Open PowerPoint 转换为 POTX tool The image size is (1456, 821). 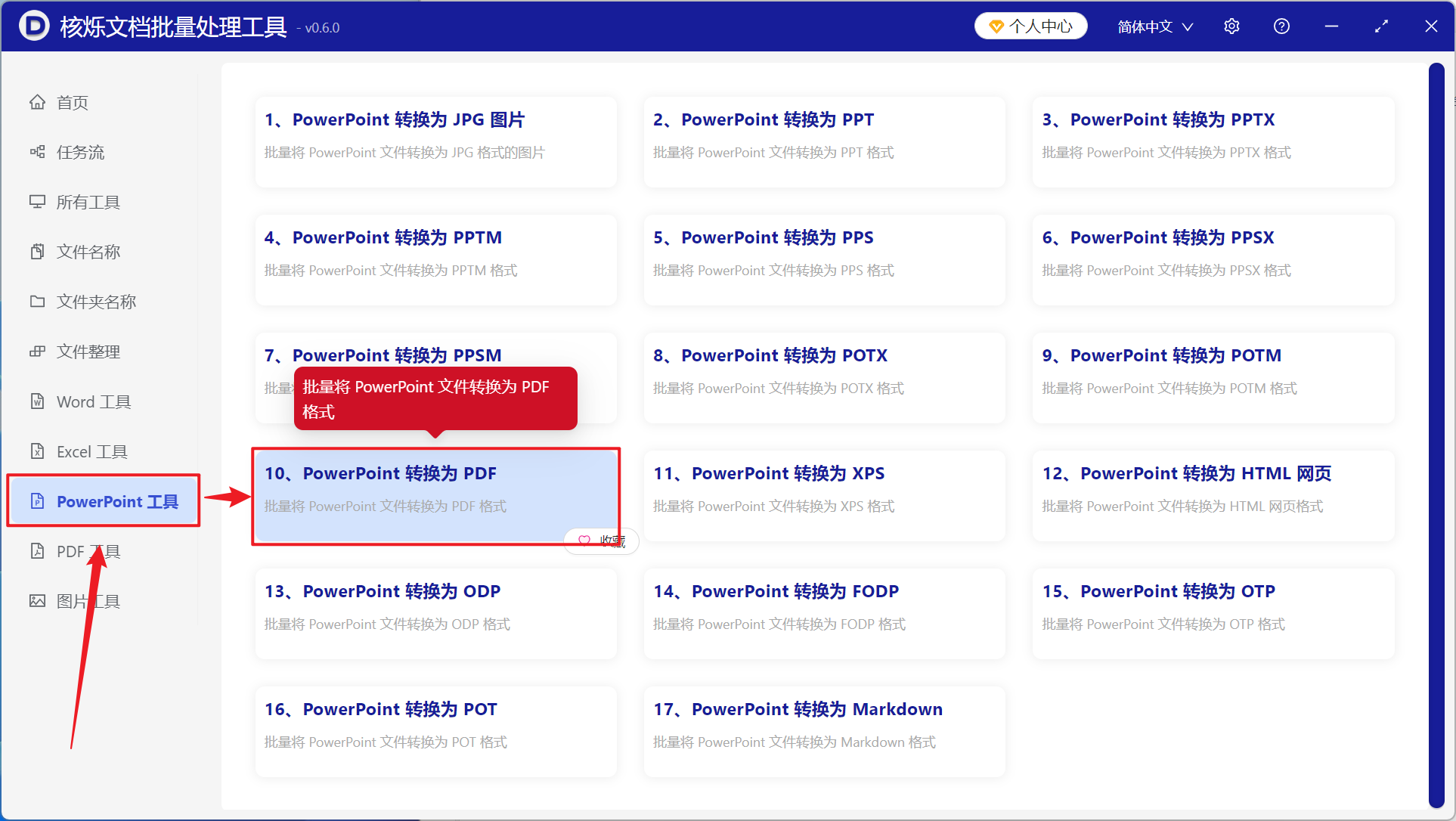click(x=825, y=378)
